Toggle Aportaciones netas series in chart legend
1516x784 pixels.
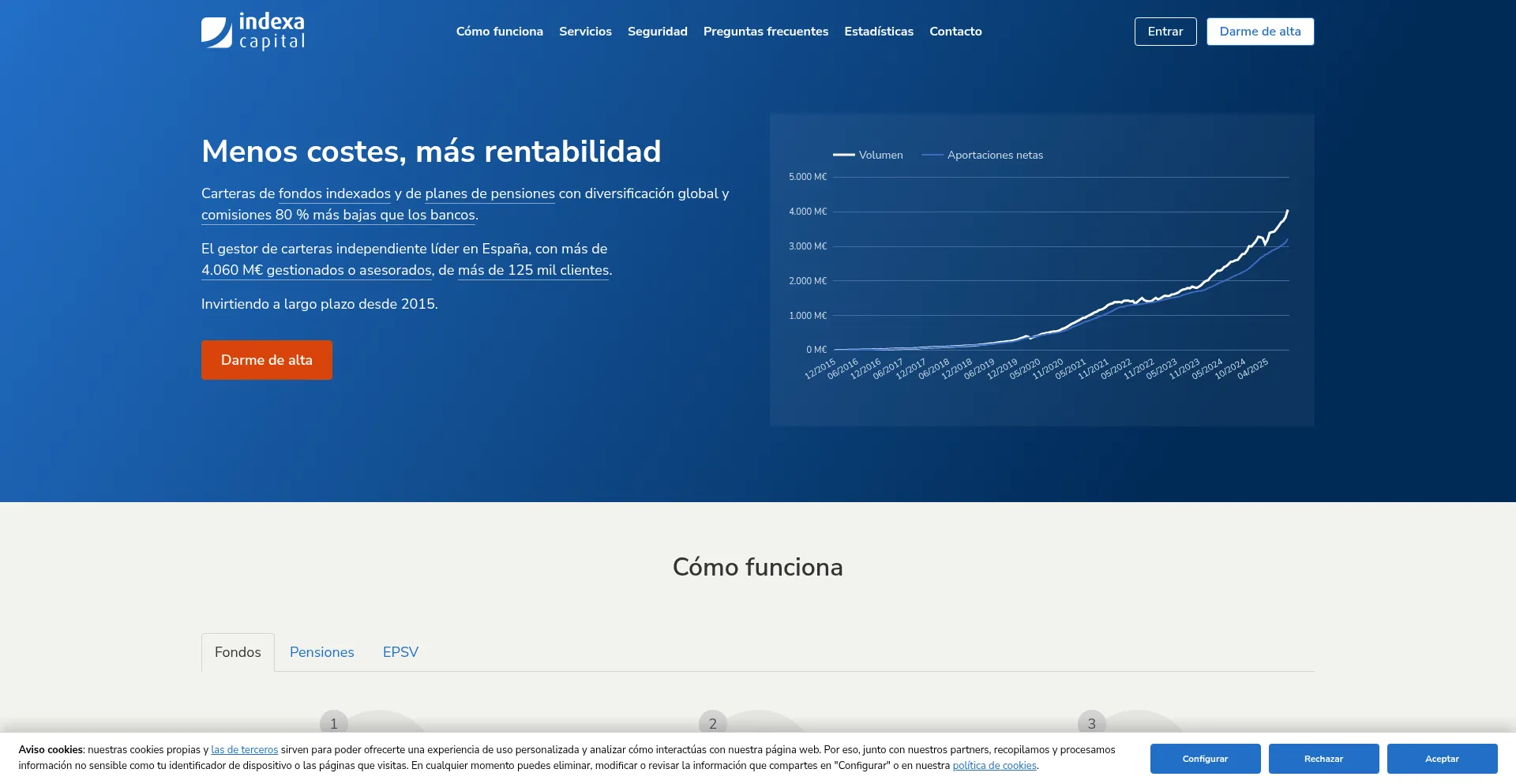tap(983, 156)
